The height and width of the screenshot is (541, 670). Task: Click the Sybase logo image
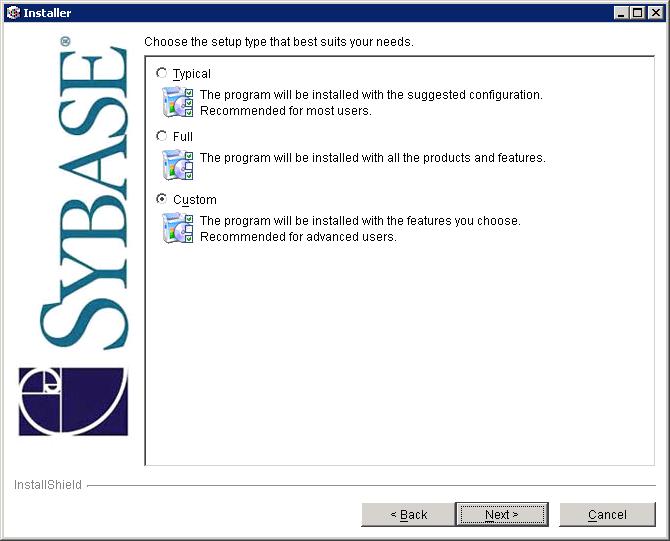point(73,236)
